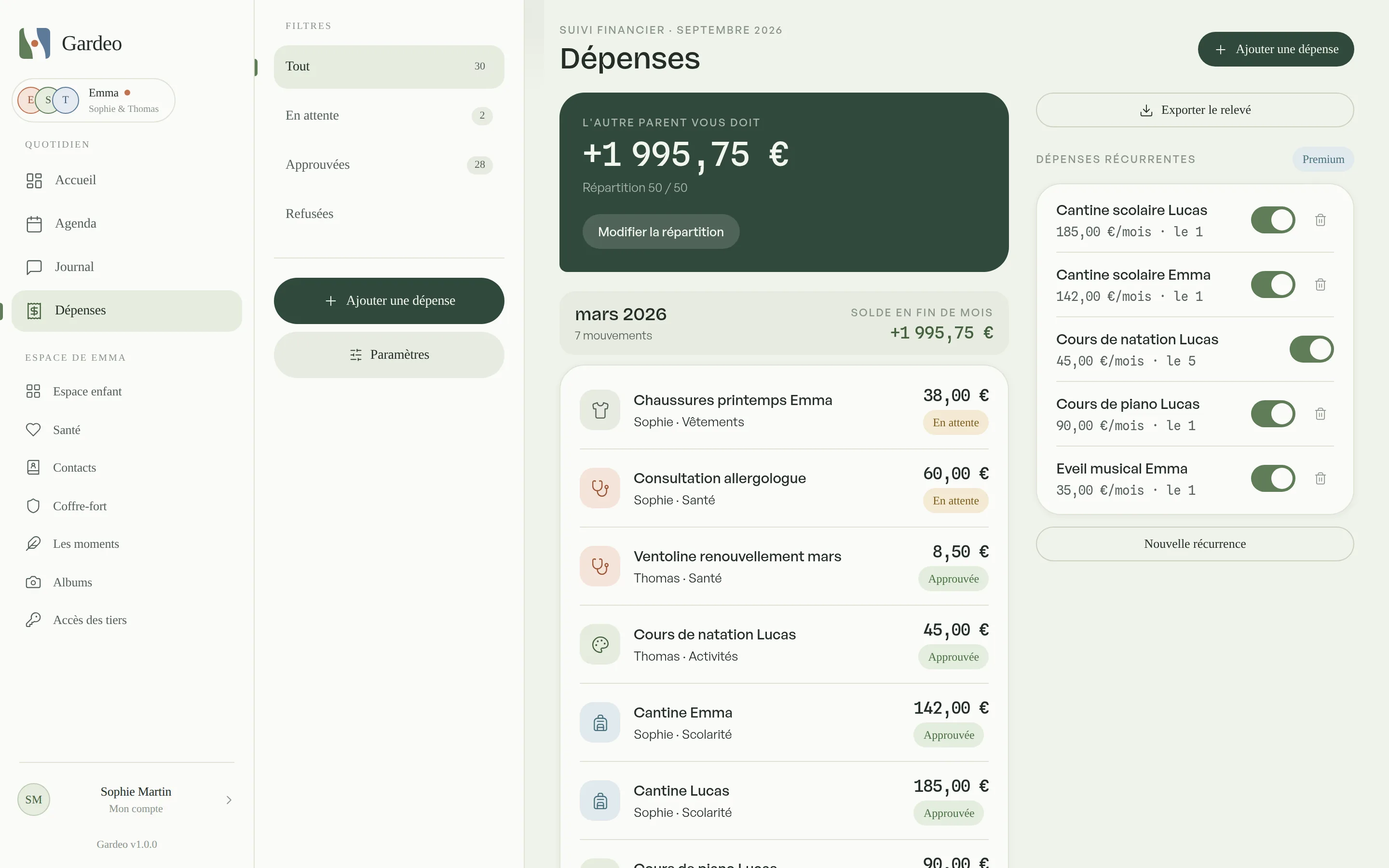Click En attente status of Chaussures printemps

point(955,422)
